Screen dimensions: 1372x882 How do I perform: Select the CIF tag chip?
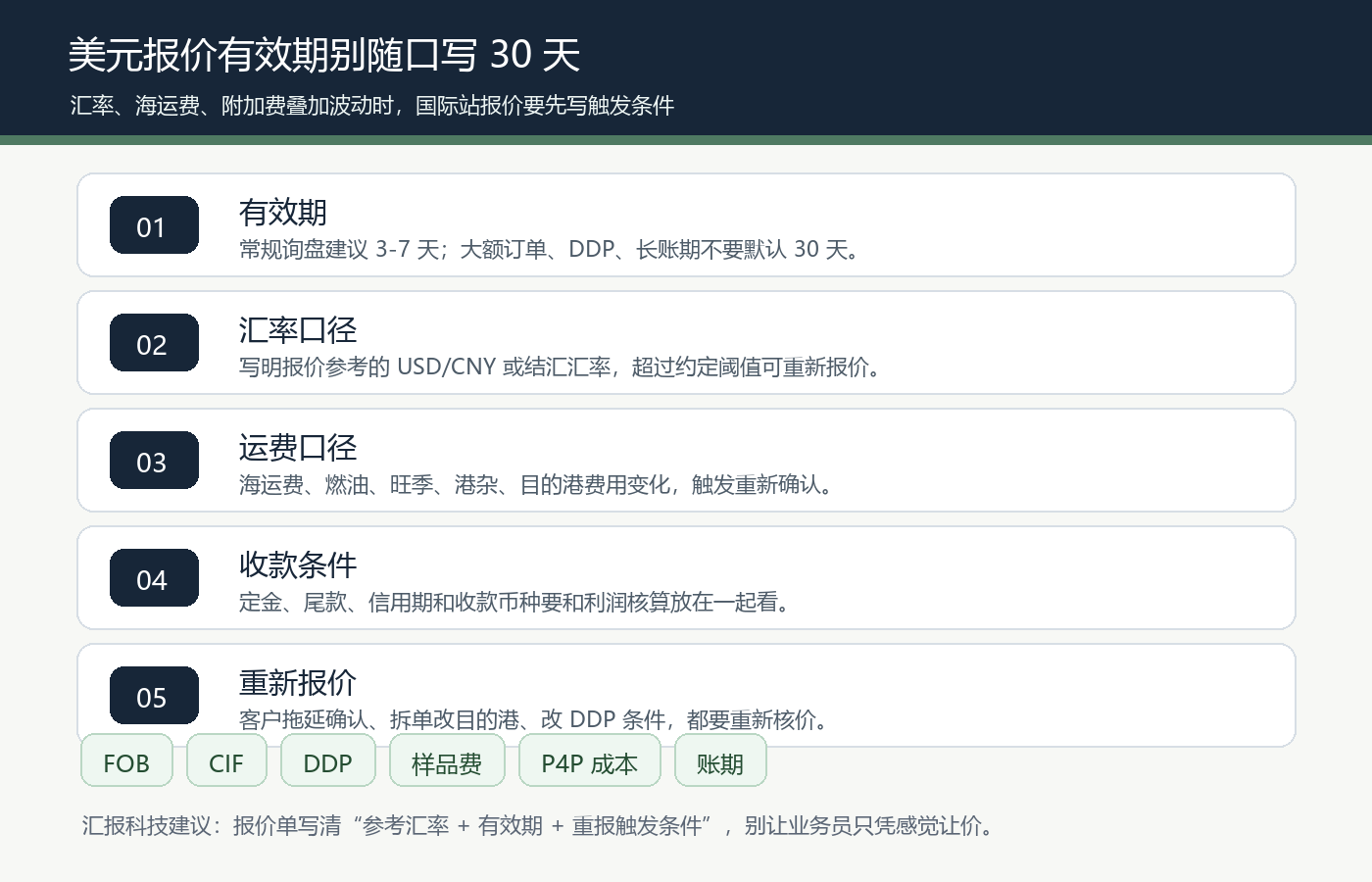click(226, 760)
